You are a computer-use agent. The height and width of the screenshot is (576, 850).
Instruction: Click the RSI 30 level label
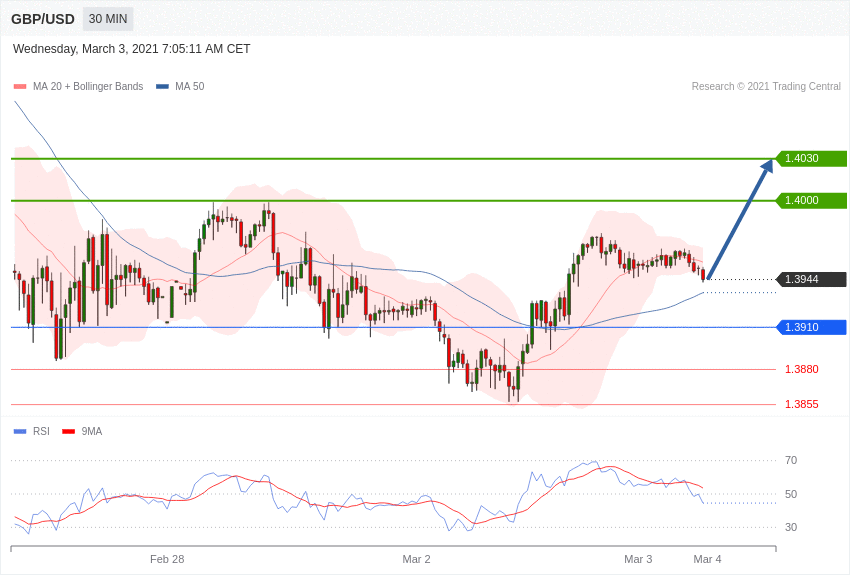(x=791, y=527)
